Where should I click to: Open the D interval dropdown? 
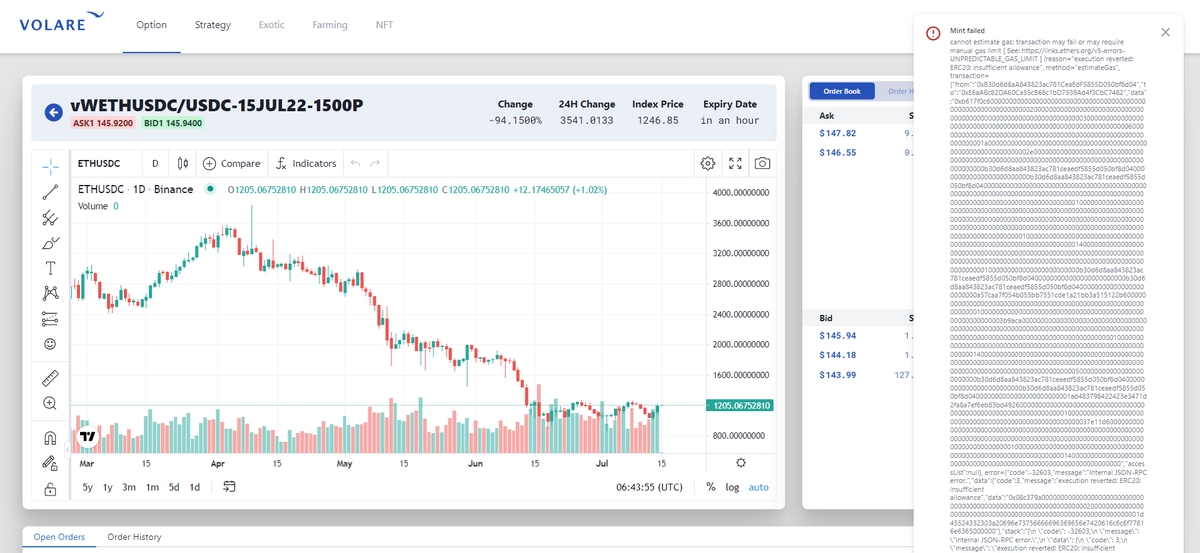(x=155, y=163)
